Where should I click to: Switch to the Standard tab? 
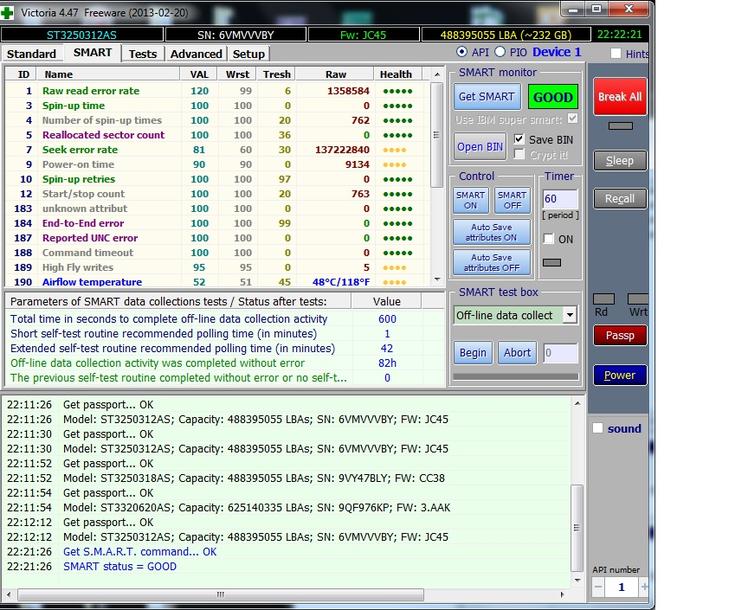pyautogui.click(x=31, y=54)
